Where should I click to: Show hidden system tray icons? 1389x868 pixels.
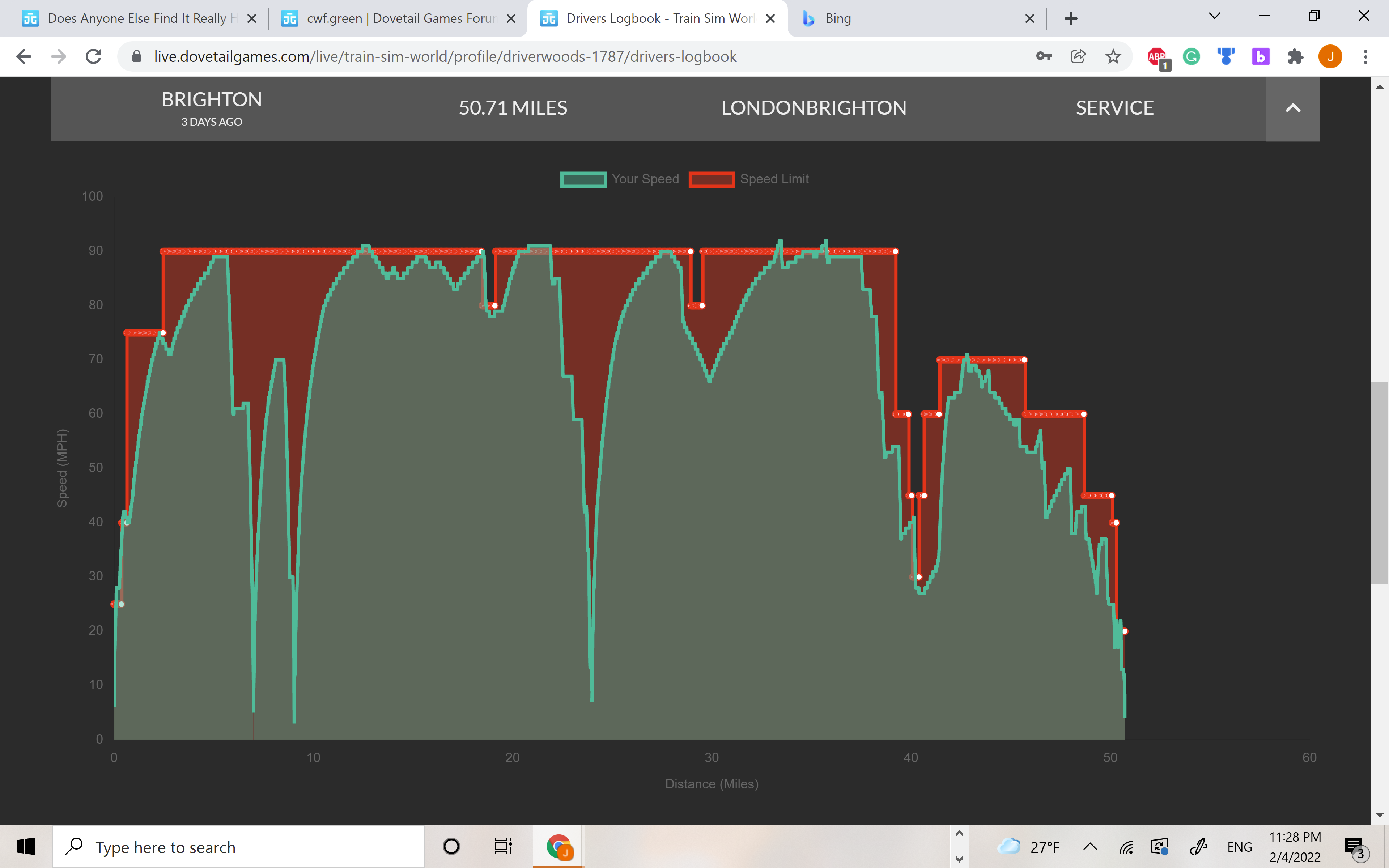[x=1089, y=847]
